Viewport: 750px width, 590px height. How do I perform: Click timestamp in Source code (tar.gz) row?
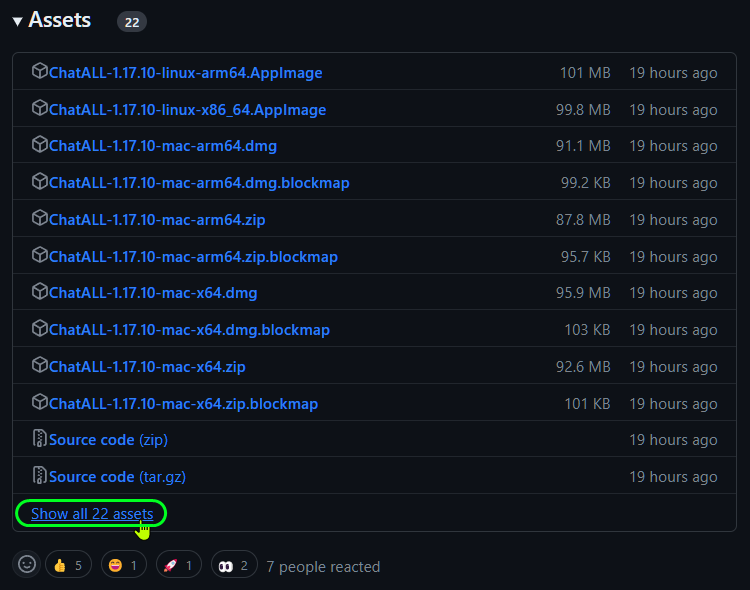click(x=673, y=477)
